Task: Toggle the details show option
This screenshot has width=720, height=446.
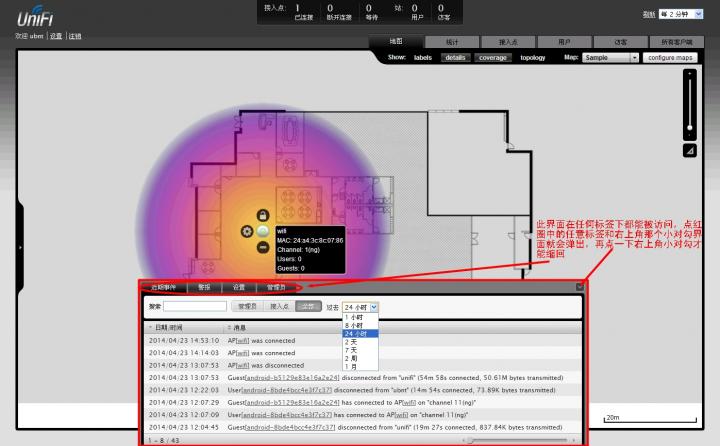Action: 455,57
